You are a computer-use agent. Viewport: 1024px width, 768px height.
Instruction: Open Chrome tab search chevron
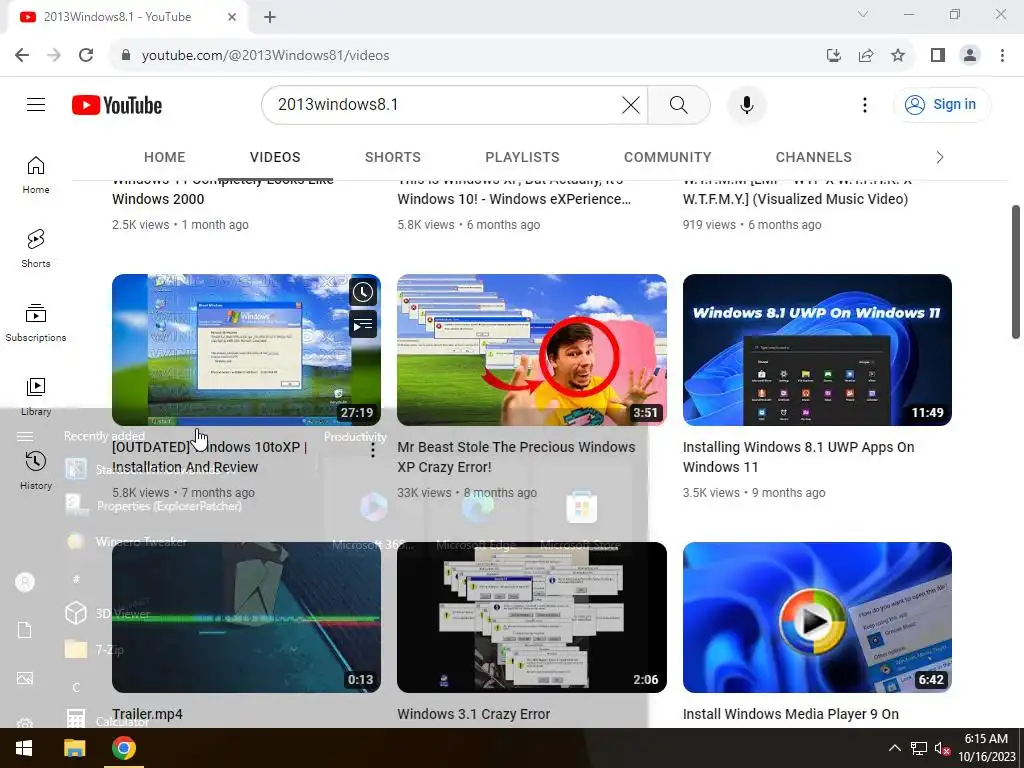(x=863, y=14)
